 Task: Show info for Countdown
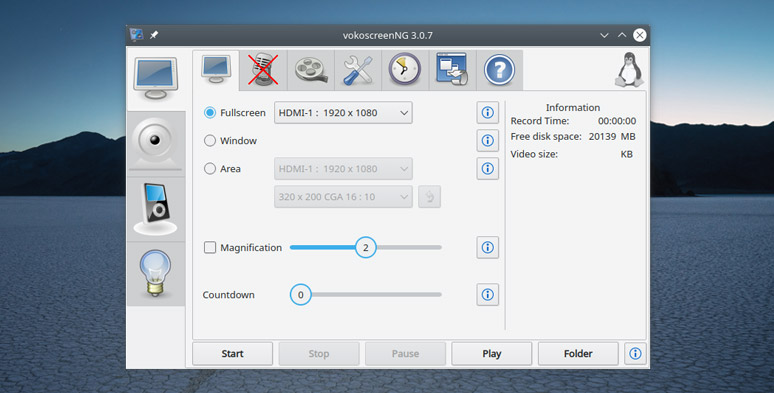click(x=488, y=295)
